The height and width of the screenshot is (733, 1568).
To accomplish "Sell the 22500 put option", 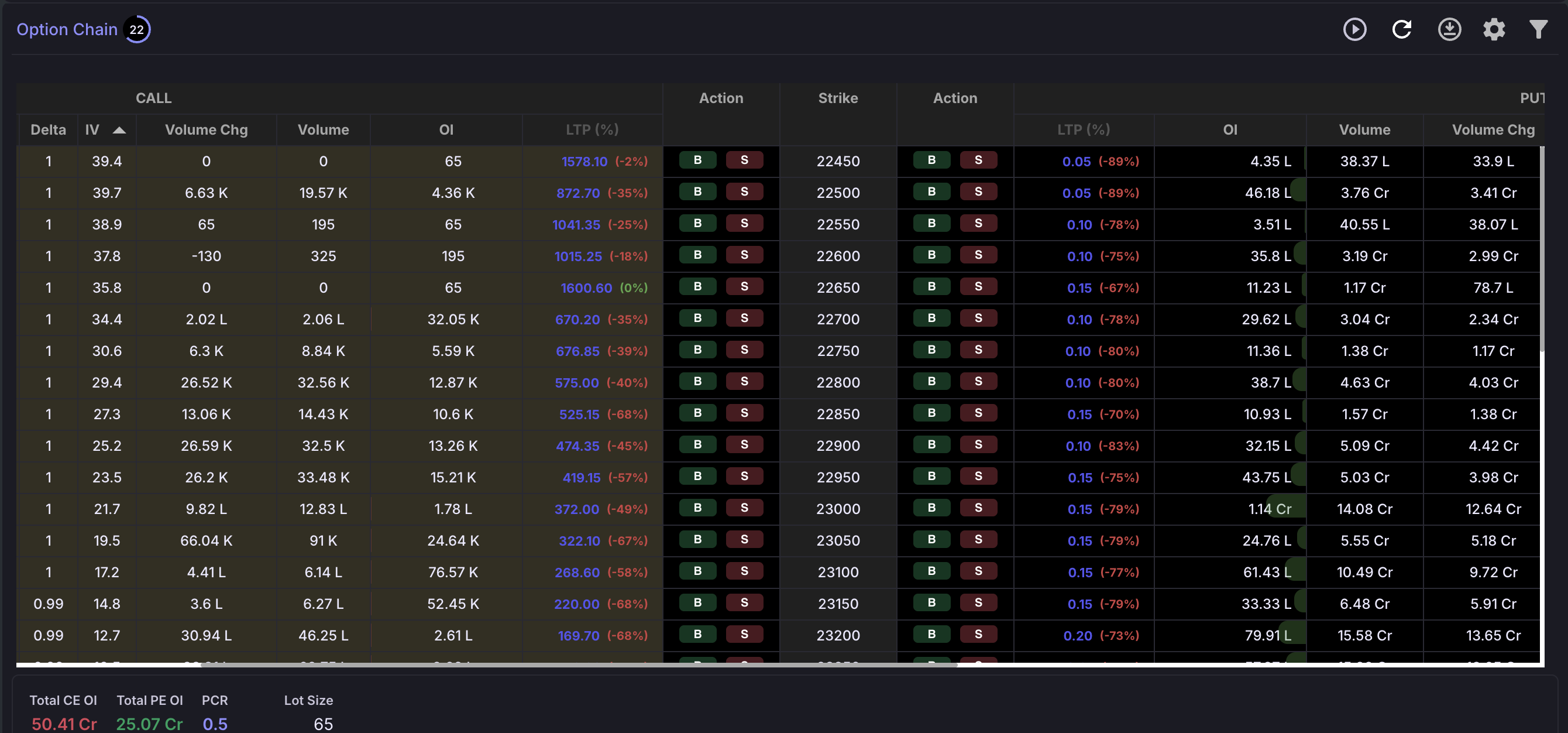I will pos(978,192).
